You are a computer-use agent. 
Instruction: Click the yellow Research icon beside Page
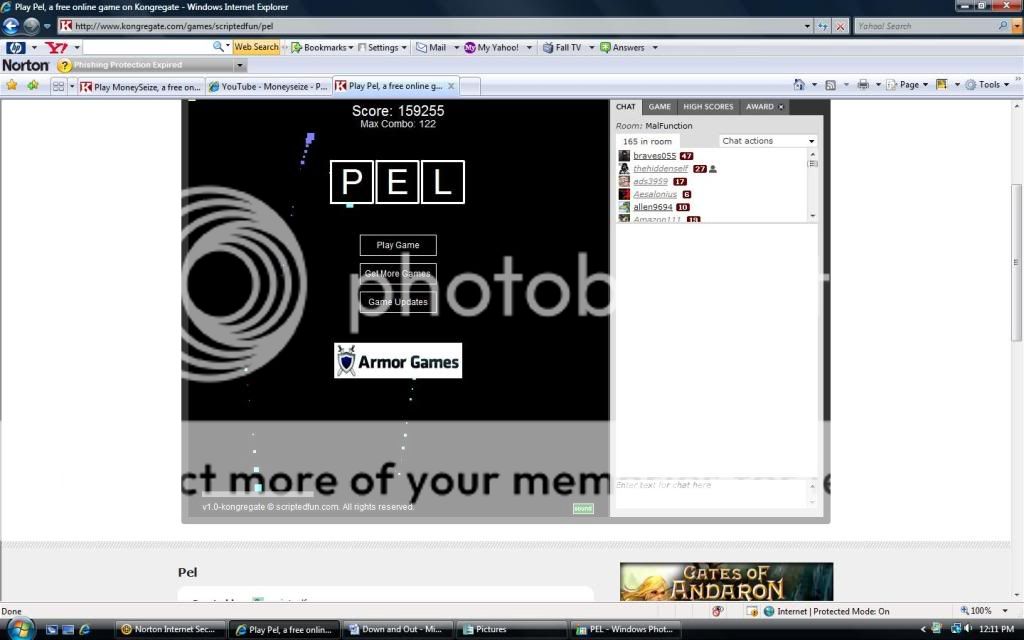[942, 85]
